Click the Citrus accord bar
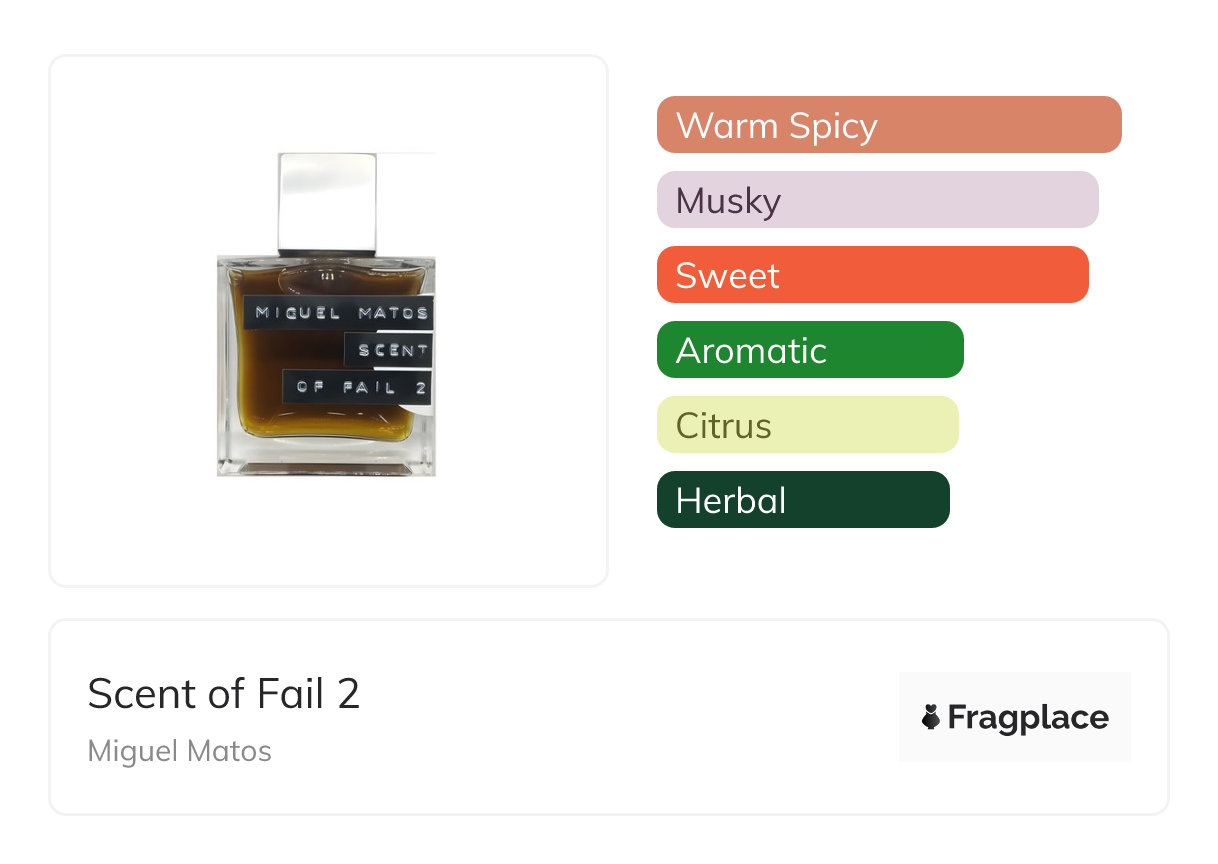 pos(808,425)
